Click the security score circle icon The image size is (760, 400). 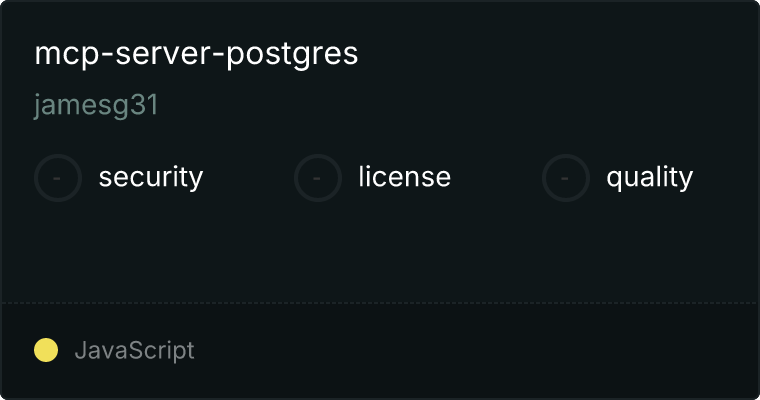[58, 178]
